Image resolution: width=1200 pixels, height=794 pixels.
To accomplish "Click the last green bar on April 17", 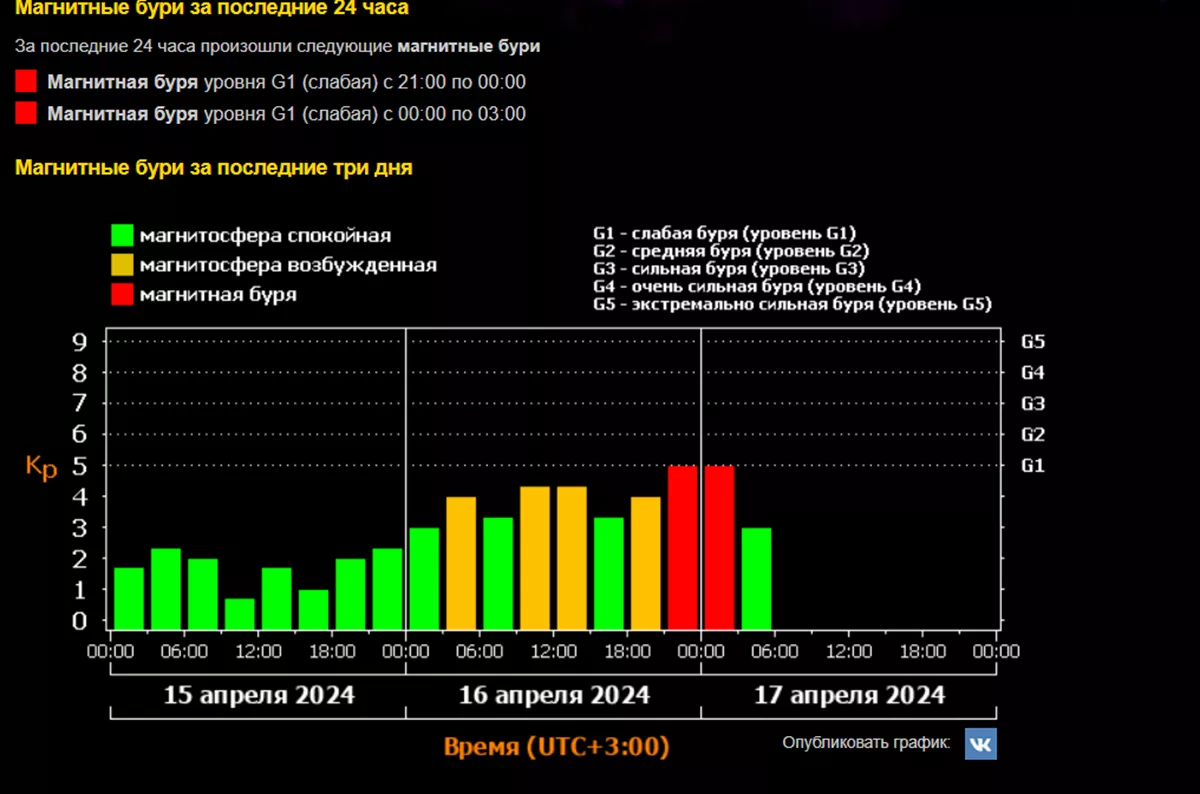I will pyautogui.click(x=756, y=578).
